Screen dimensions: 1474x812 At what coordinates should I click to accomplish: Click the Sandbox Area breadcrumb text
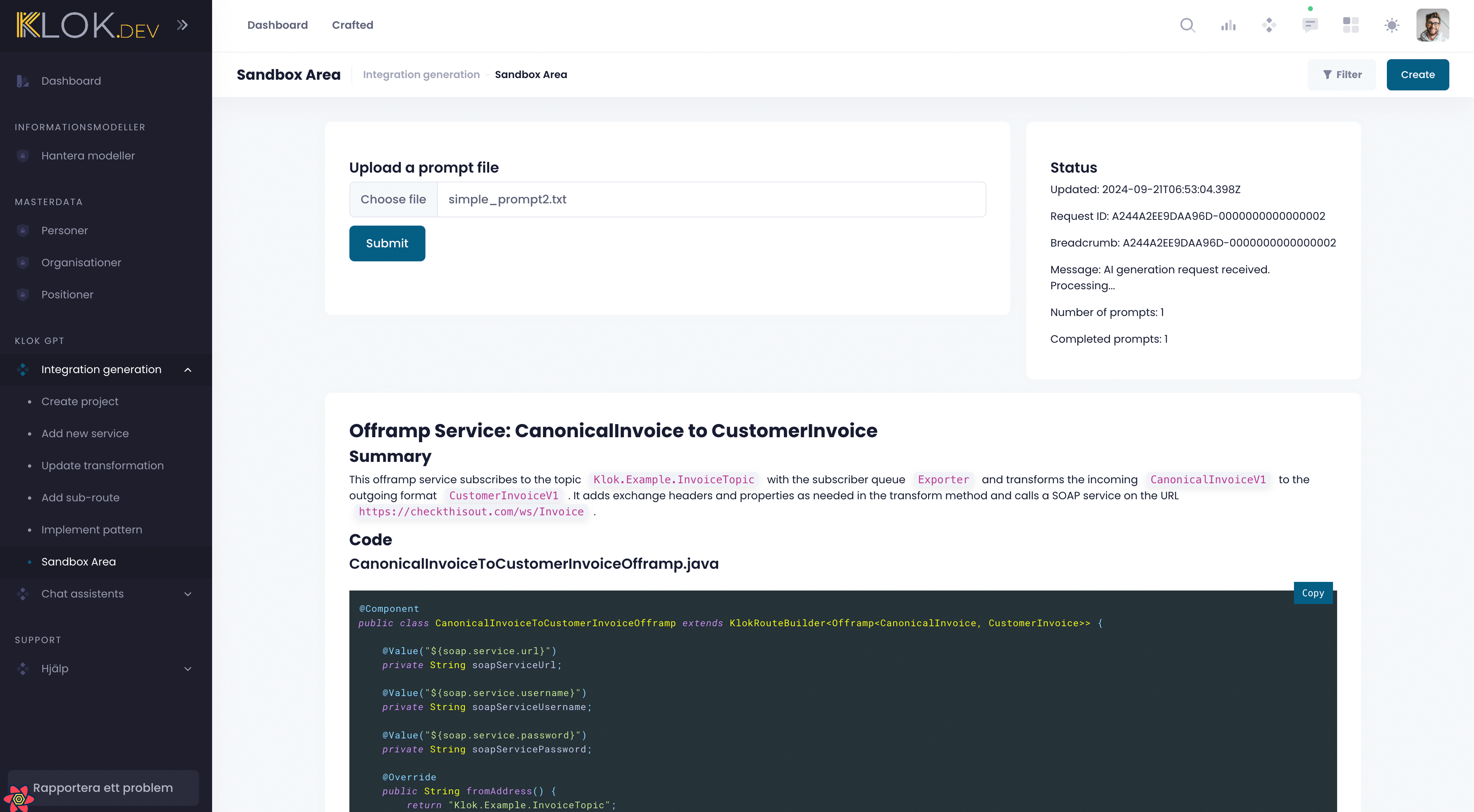tap(530, 74)
